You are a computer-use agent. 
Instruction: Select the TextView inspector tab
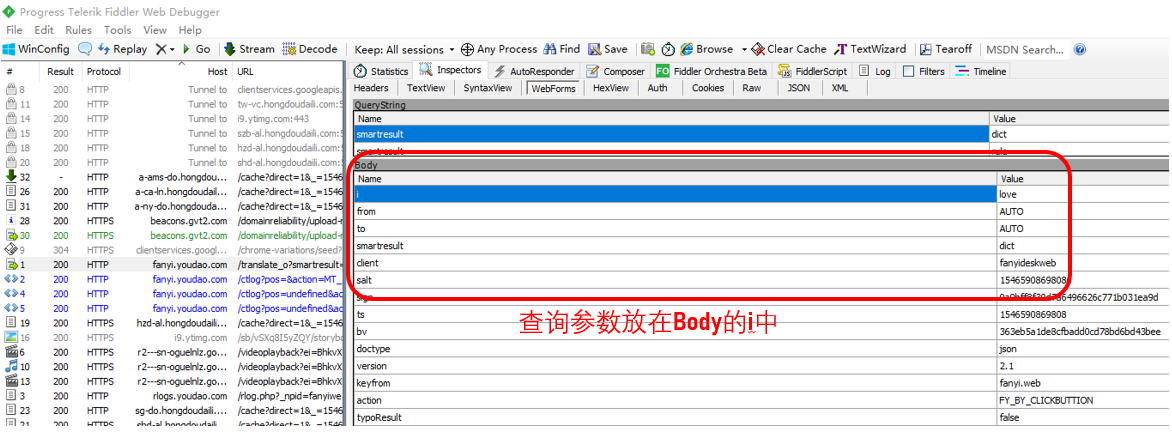click(426, 87)
